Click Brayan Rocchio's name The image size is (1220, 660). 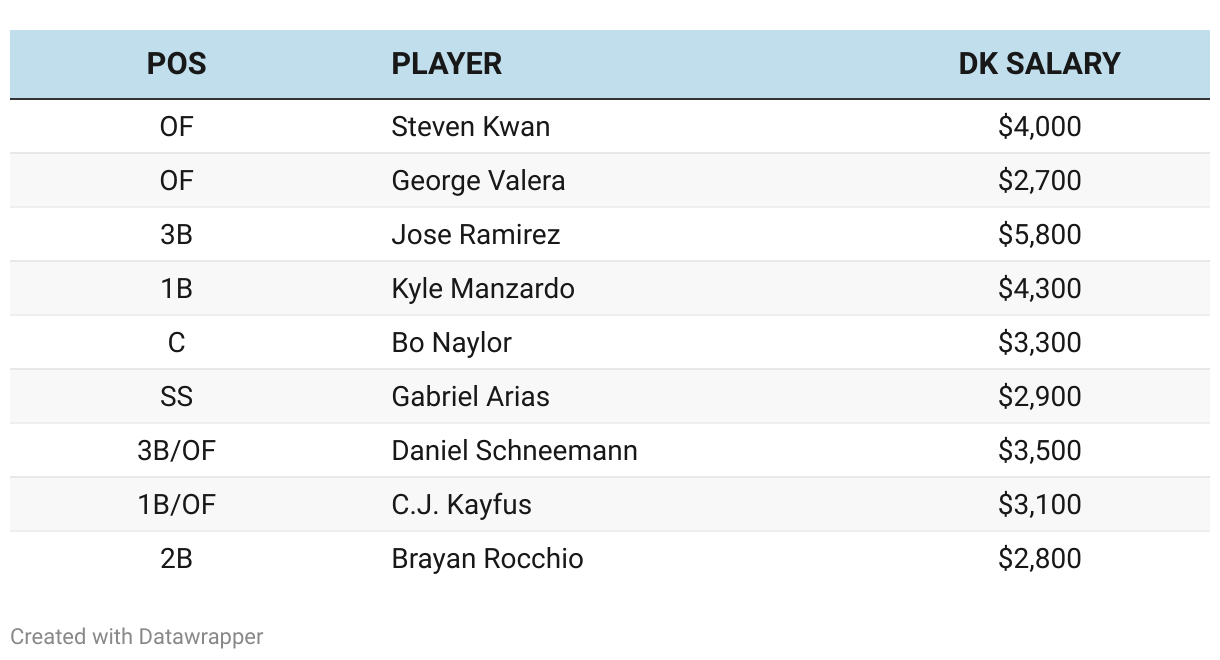pyautogui.click(x=487, y=559)
